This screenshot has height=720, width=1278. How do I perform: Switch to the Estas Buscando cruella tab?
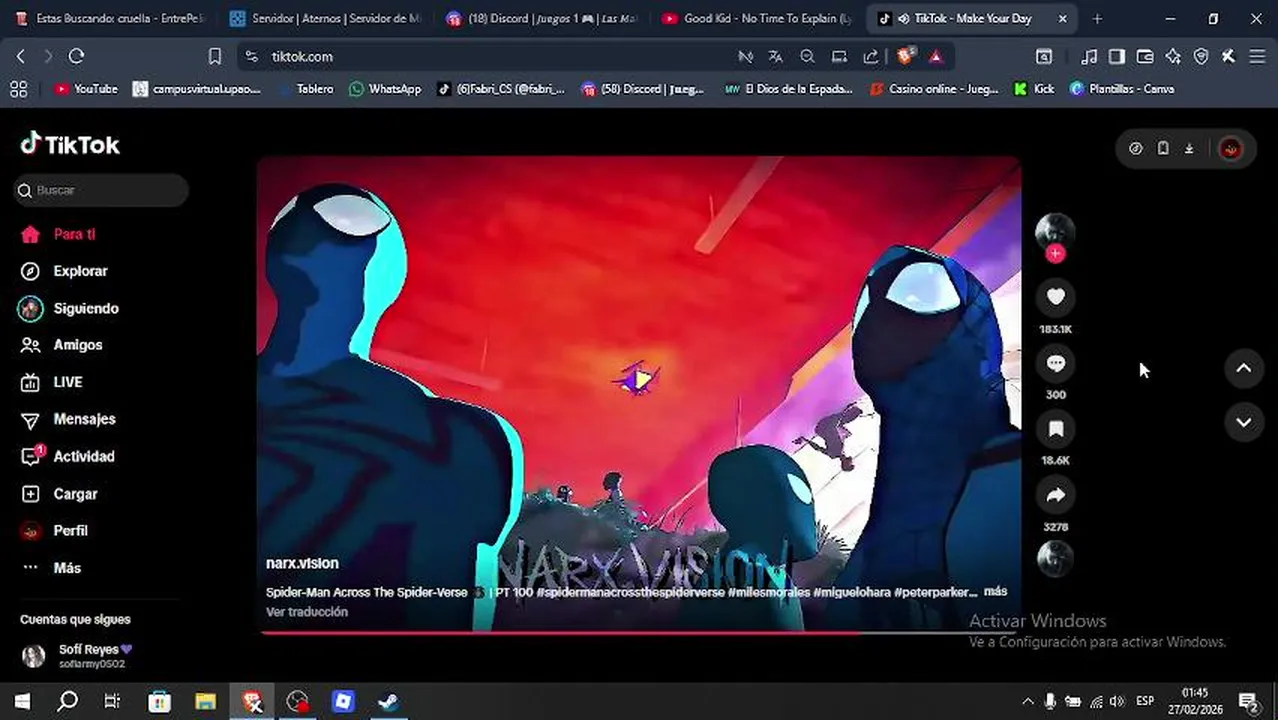click(109, 18)
